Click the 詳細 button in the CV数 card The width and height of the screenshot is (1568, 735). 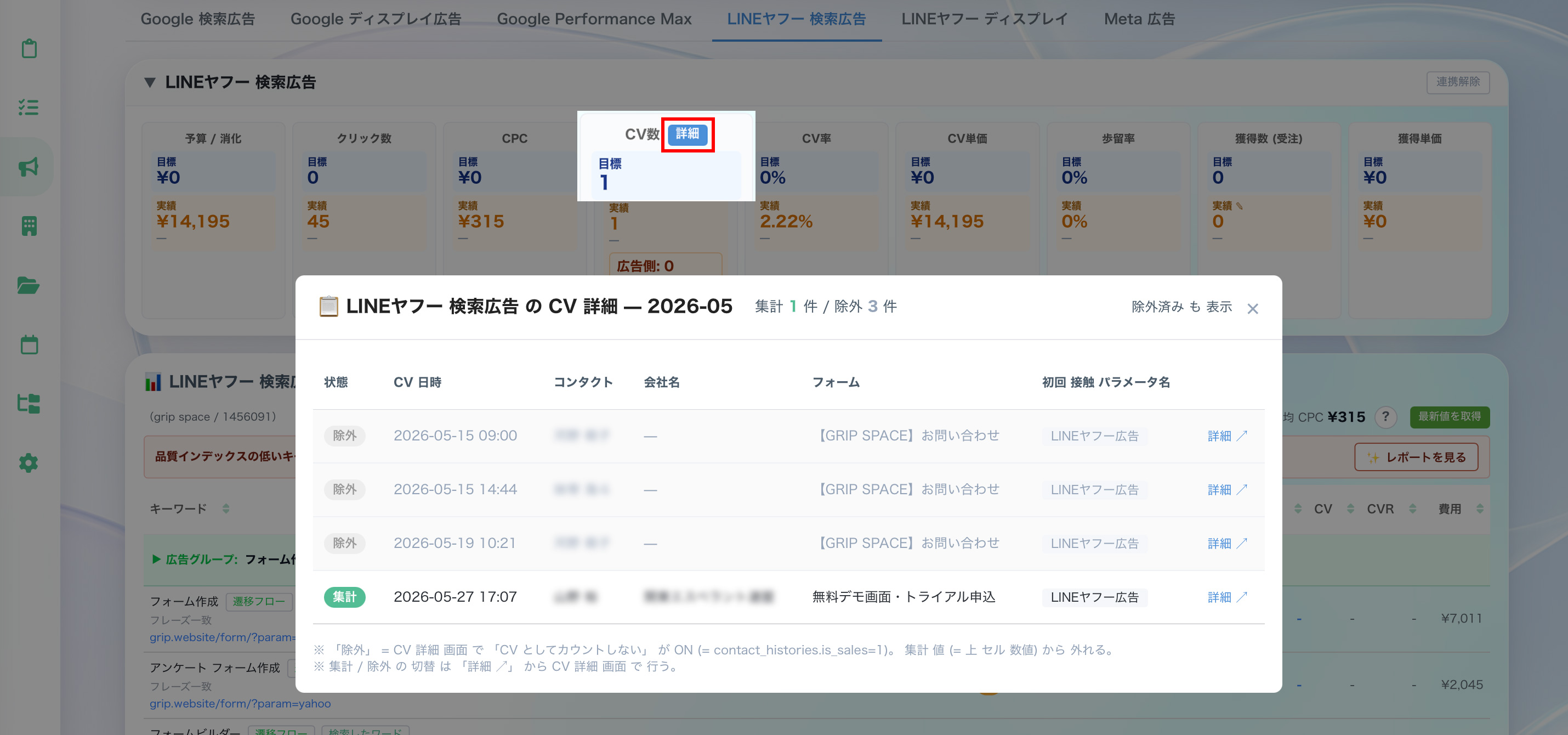[687, 134]
